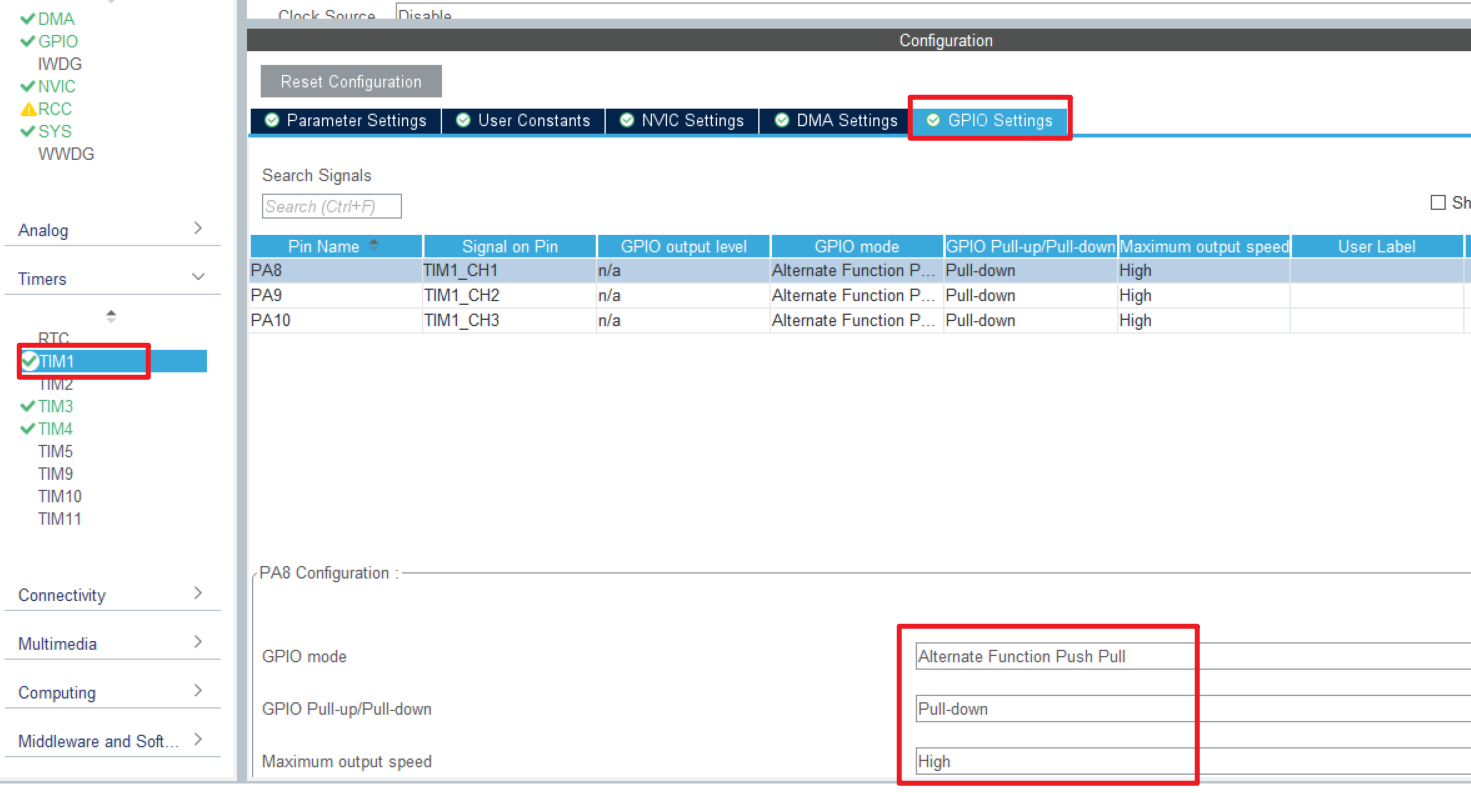Click the User Label column header
Screen dimensions: 1471x793
(1377, 246)
